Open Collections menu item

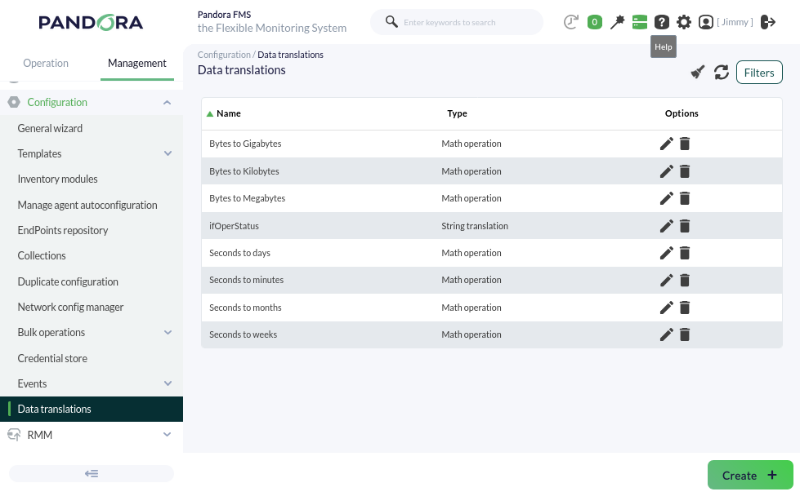(41, 256)
